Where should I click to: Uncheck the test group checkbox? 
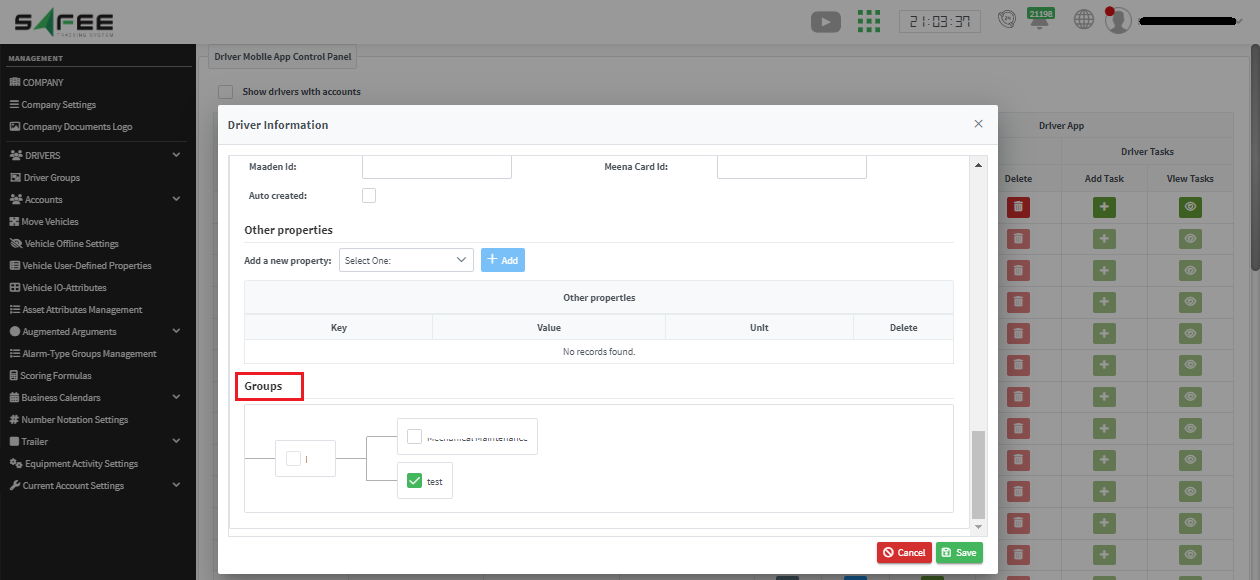(414, 481)
